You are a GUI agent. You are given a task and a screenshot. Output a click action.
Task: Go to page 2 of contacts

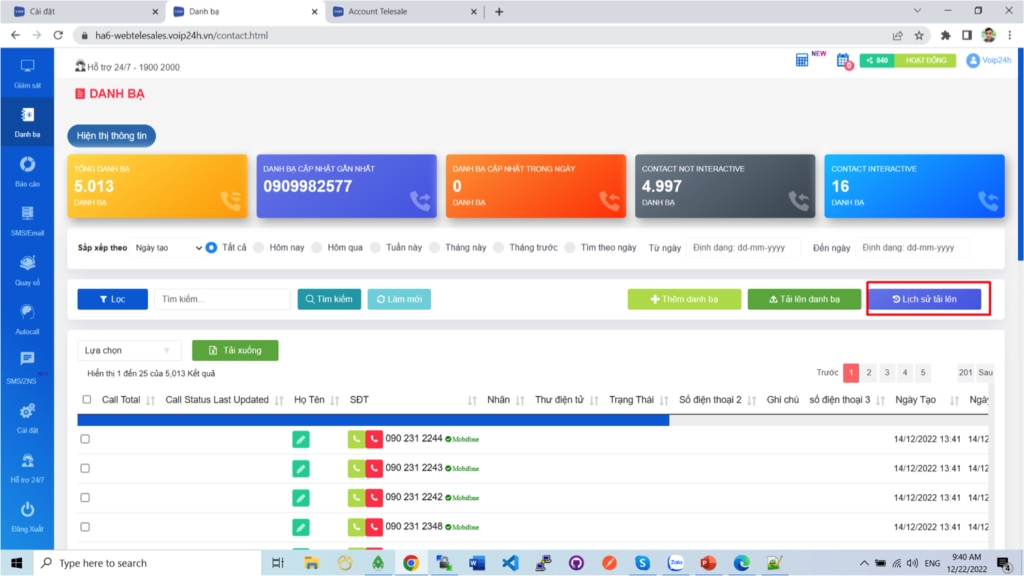[869, 372]
